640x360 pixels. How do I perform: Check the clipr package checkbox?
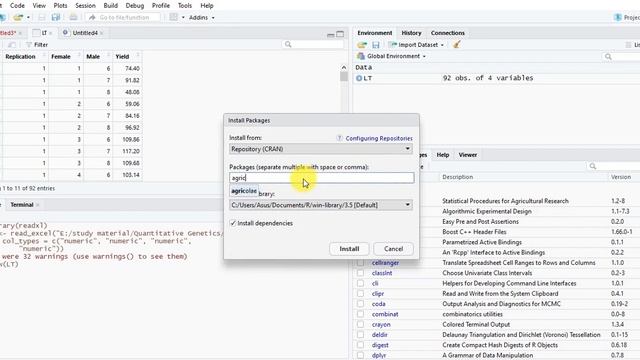click(x=360, y=293)
